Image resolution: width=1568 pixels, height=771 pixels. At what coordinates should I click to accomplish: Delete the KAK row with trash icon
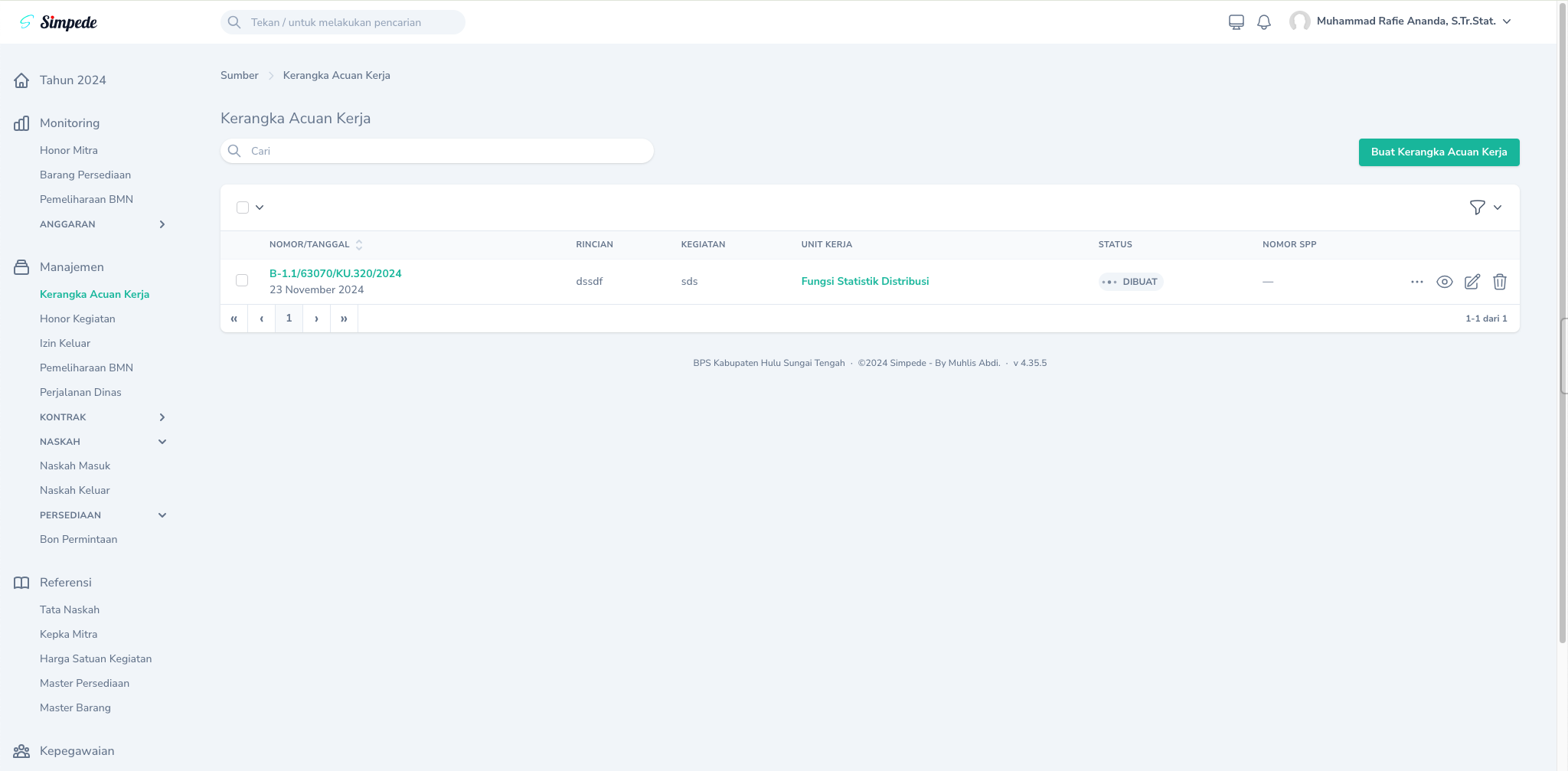point(1500,282)
